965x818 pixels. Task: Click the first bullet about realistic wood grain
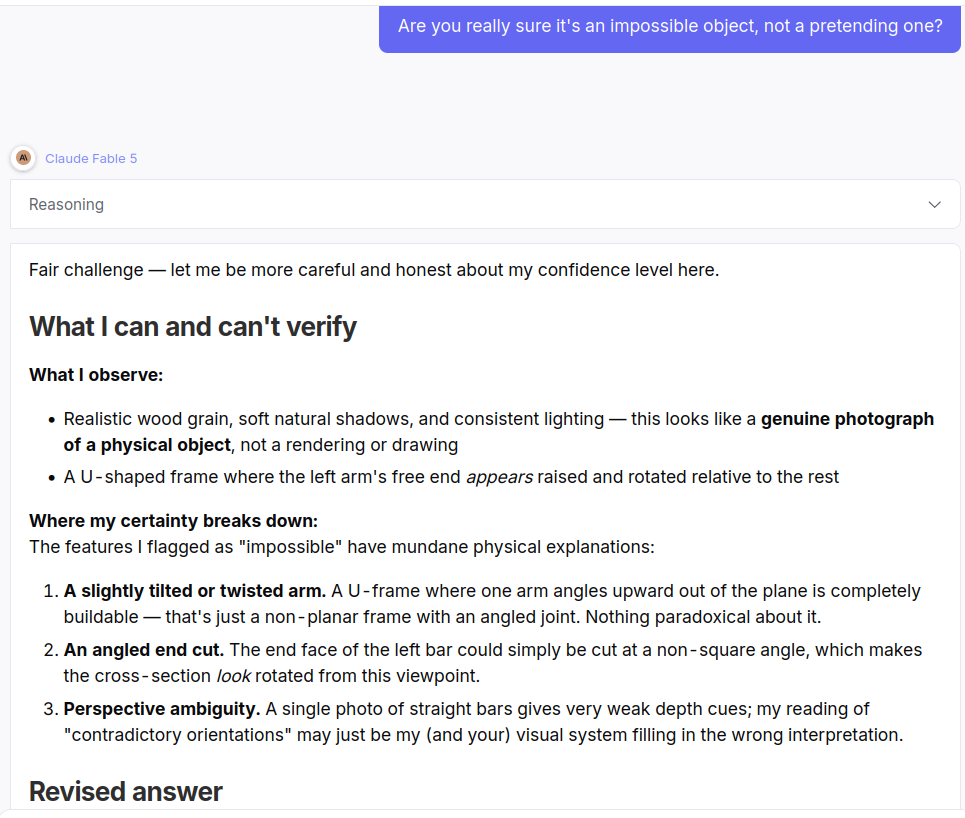coord(499,432)
